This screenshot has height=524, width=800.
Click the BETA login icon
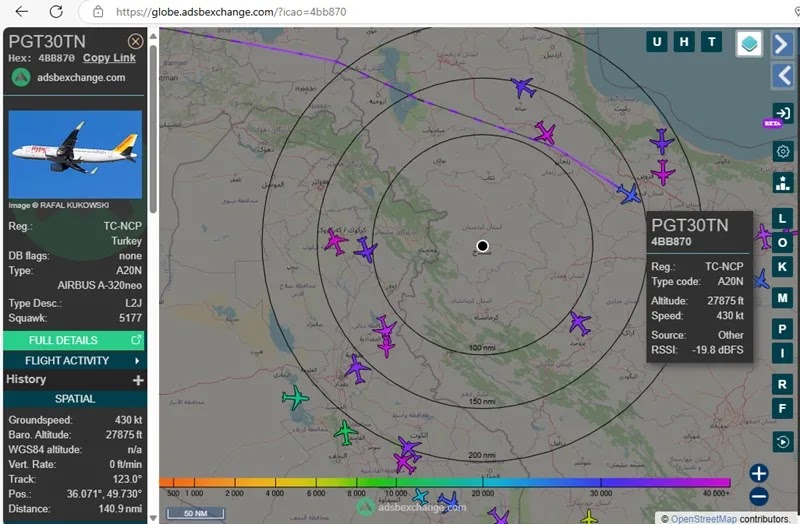pos(781,114)
